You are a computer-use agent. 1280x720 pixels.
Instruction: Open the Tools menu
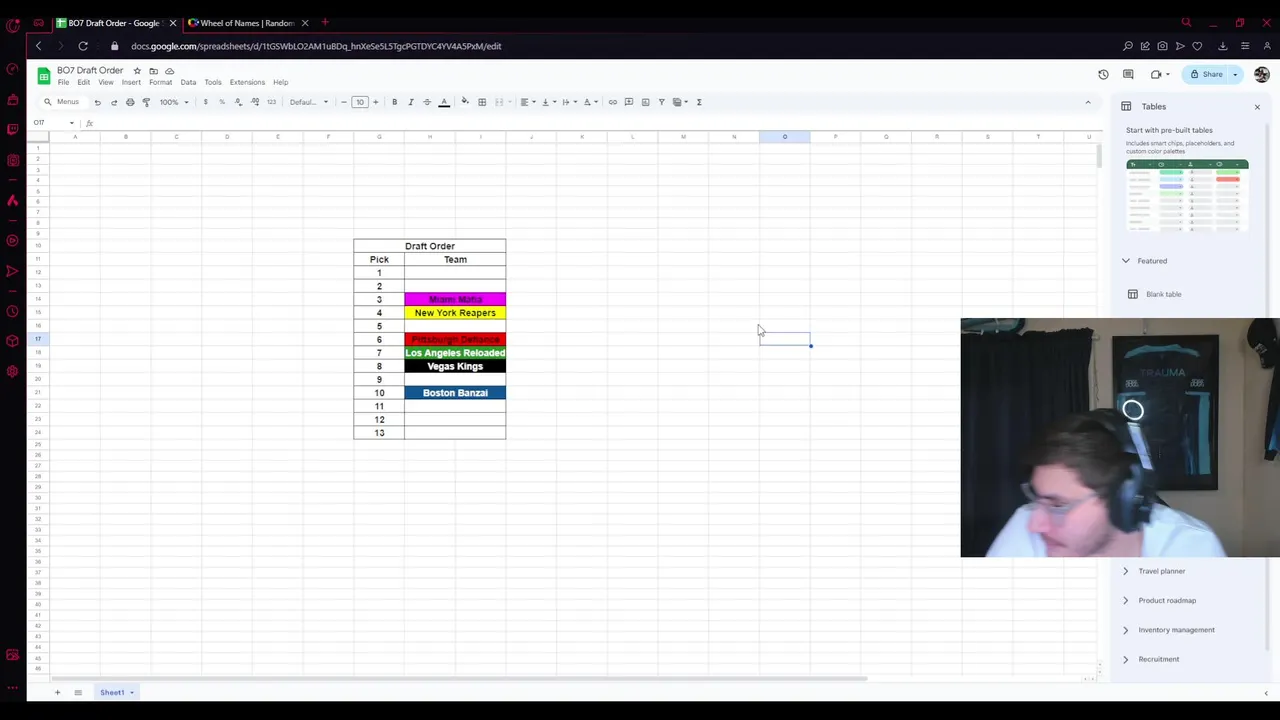coord(213,82)
